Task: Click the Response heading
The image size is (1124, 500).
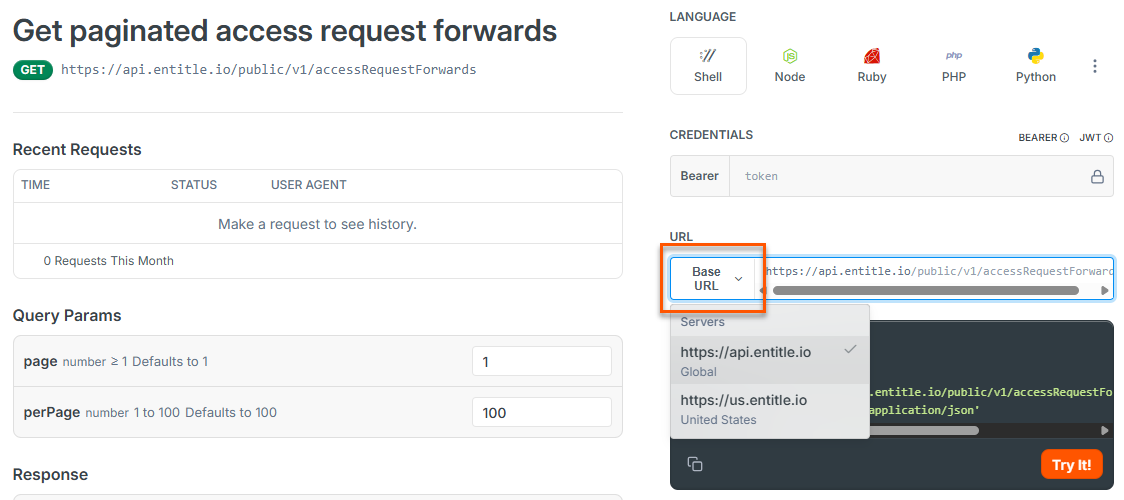Action: click(50, 474)
